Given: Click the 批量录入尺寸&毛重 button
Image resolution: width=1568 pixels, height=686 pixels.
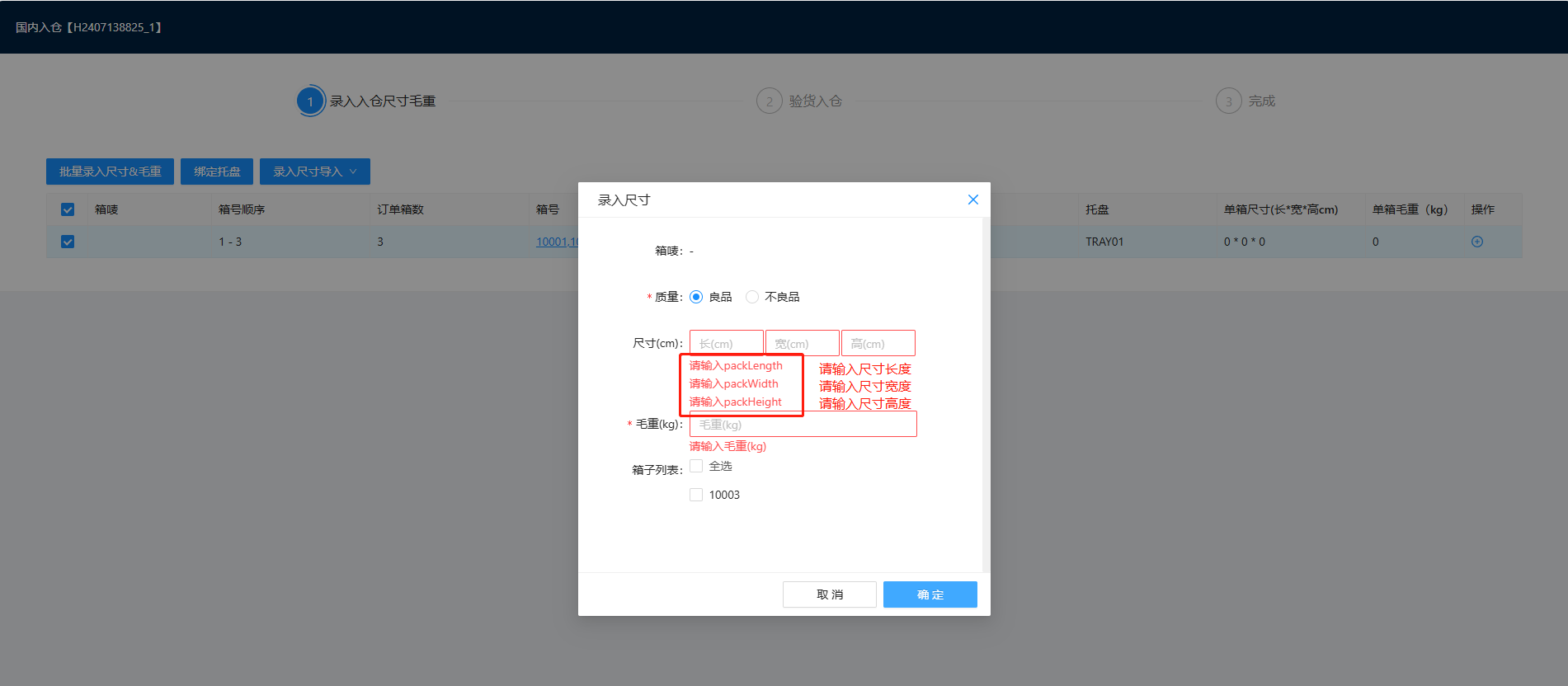Looking at the screenshot, I should 110,171.
